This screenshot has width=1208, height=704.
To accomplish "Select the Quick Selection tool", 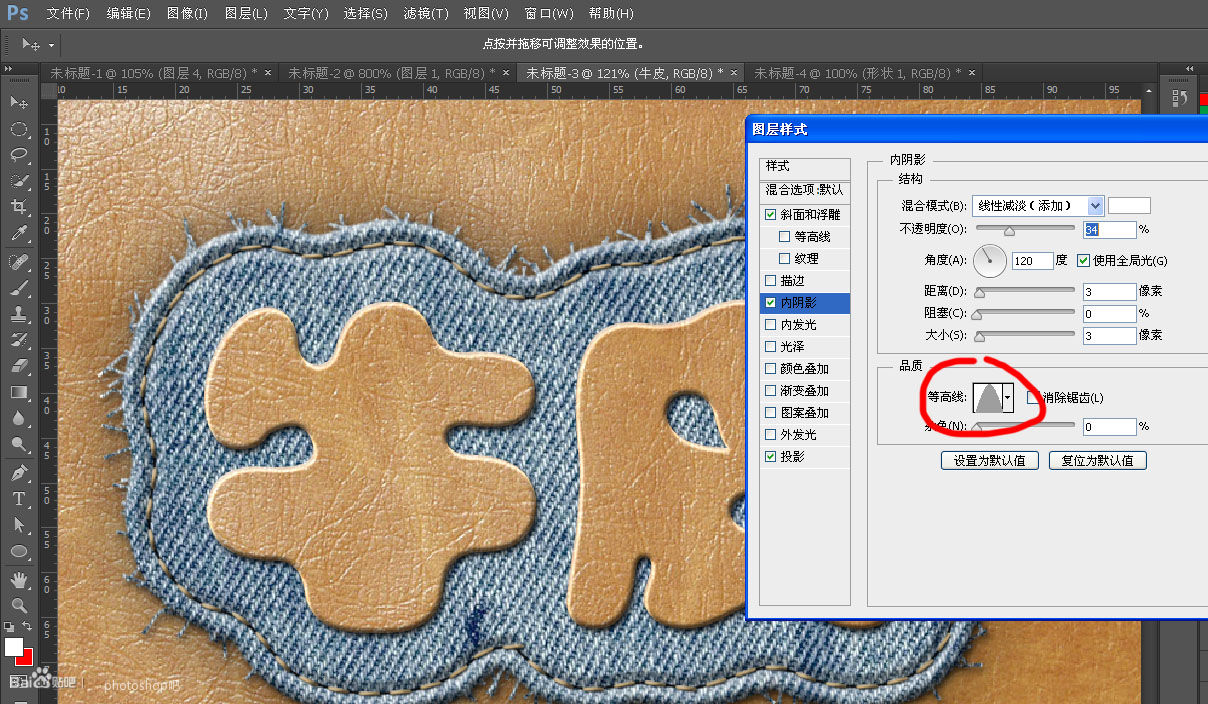I will pos(19,181).
